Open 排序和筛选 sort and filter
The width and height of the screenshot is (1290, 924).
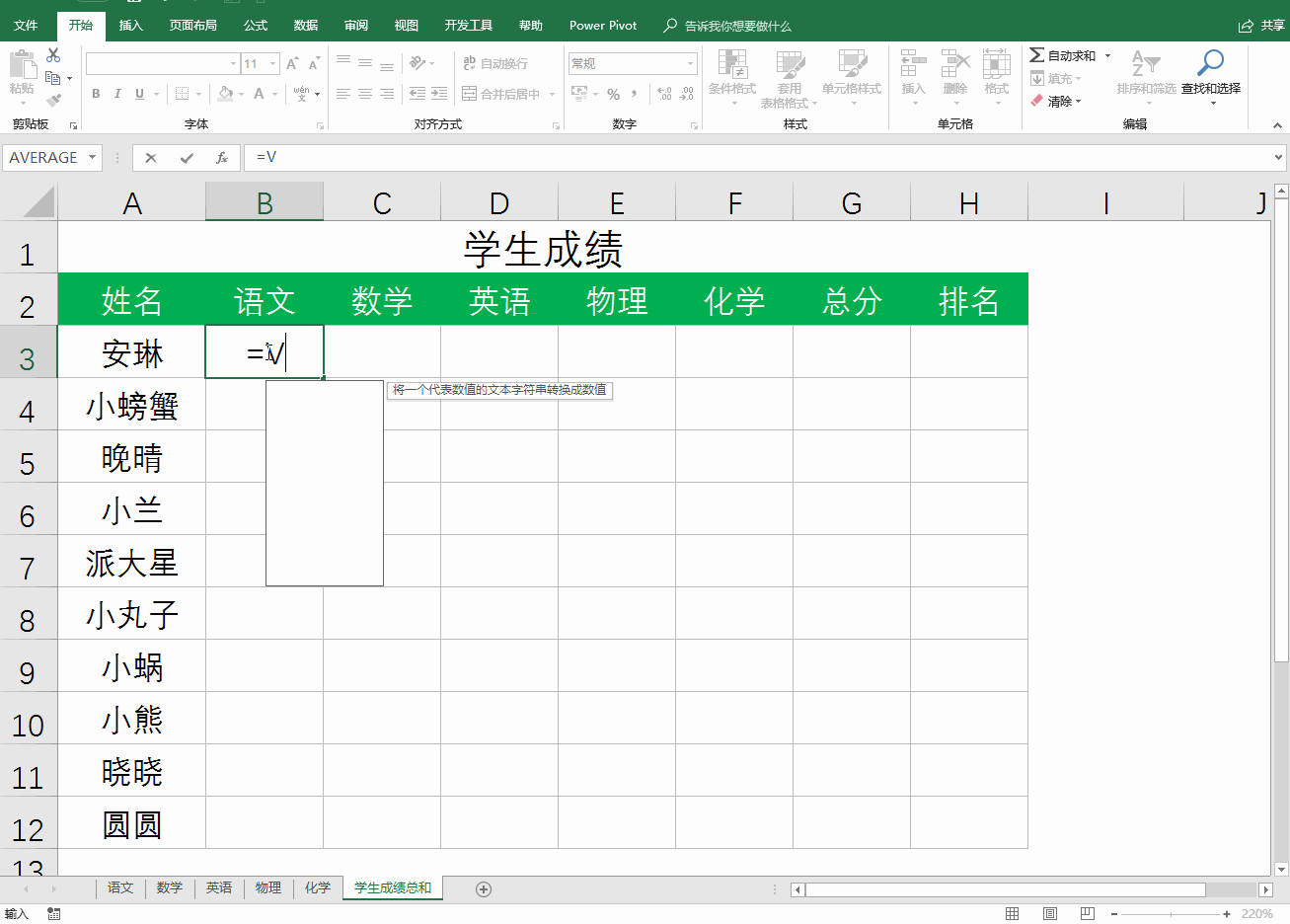[1146, 76]
